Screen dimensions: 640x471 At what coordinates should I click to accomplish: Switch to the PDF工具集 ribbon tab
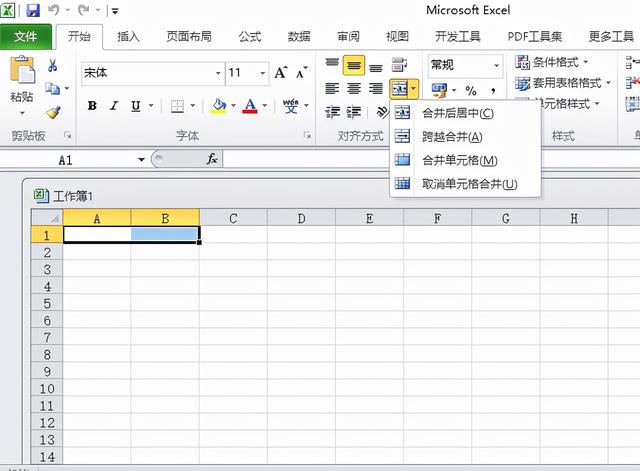[x=535, y=37]
